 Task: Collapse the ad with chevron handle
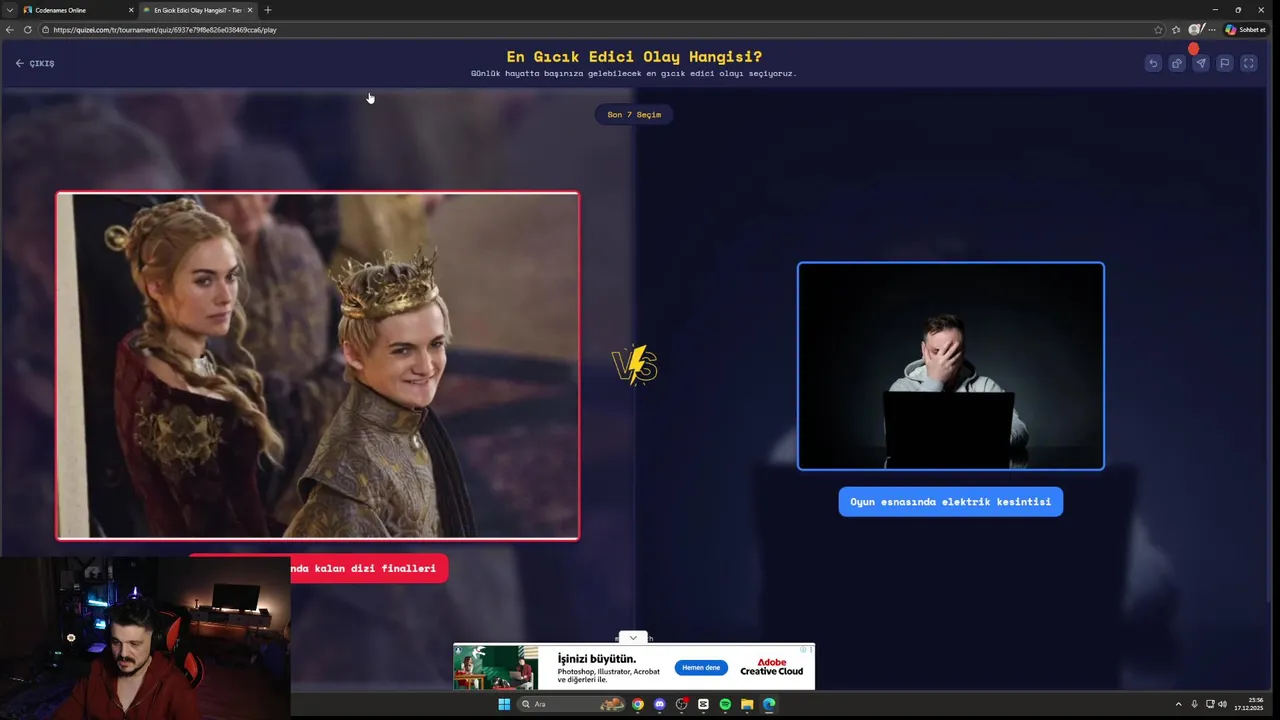633,637
